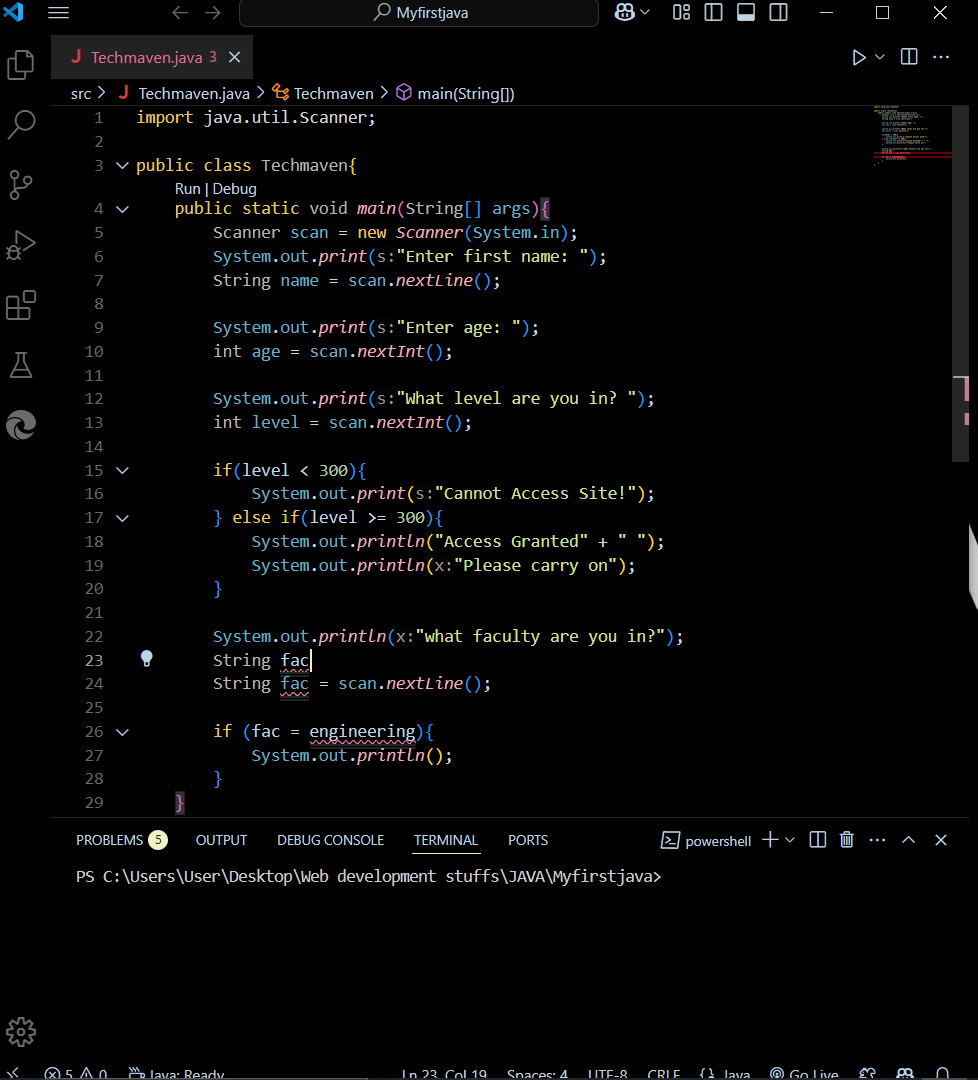Open the Explorer view in the activity bar
The width and height of the screenshot is (978, 1080).
click(21, 65)
